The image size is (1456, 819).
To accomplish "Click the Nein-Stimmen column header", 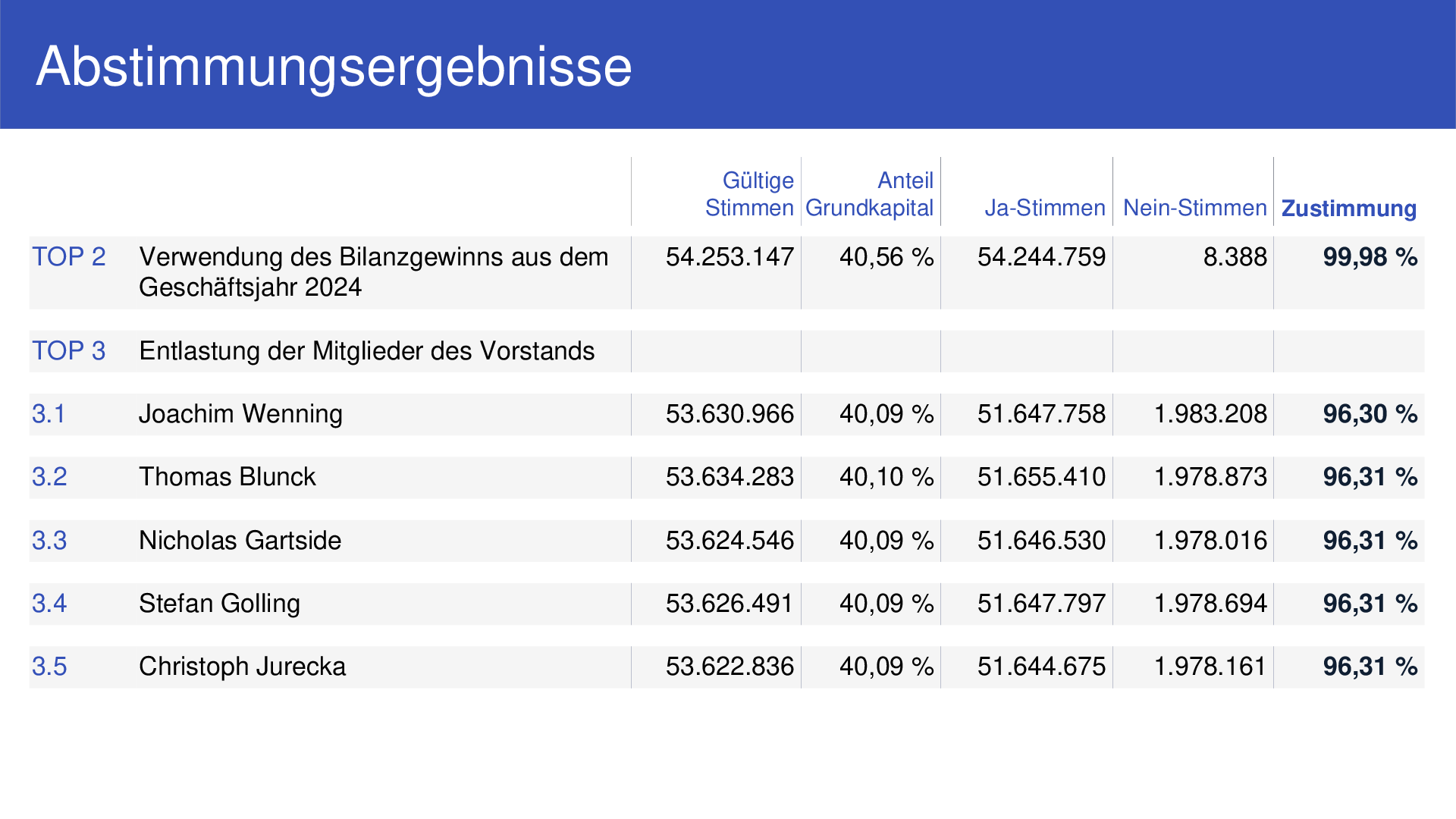I will pyautogui.click(x=1194, y=208).
